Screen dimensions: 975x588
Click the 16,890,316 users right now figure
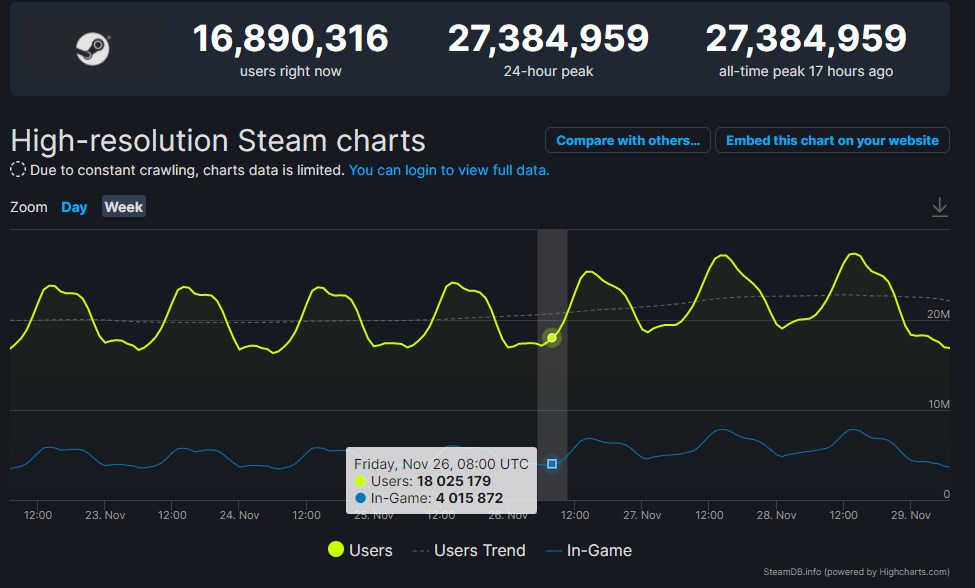pyautogui.click(x=290, y=39)
